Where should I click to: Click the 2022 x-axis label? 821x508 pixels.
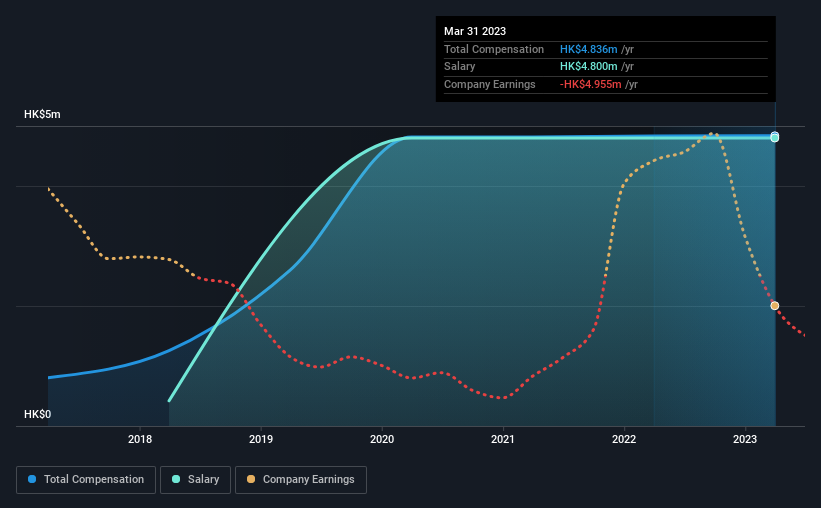click(624, 439)
